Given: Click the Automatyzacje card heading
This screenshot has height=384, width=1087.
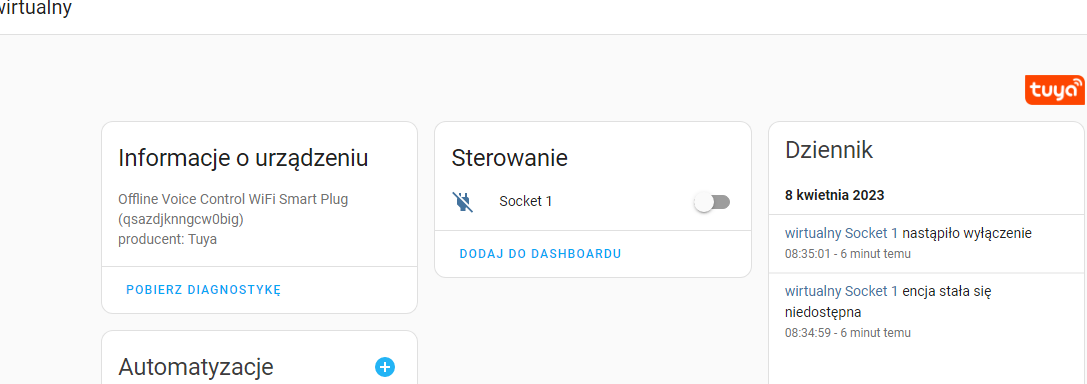Looking at the screenshot, I should pyautogui.click(x=196, y=367).
